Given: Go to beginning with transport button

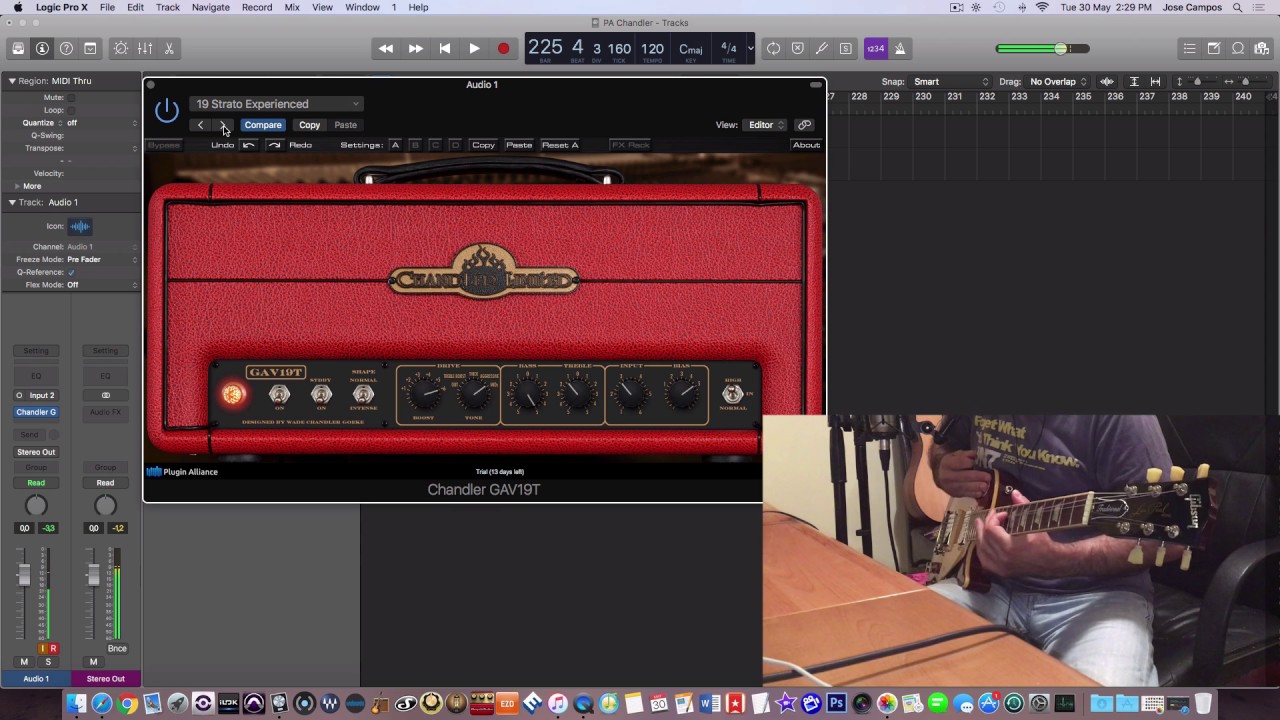Looking at the screenshot, I should 445,48.
